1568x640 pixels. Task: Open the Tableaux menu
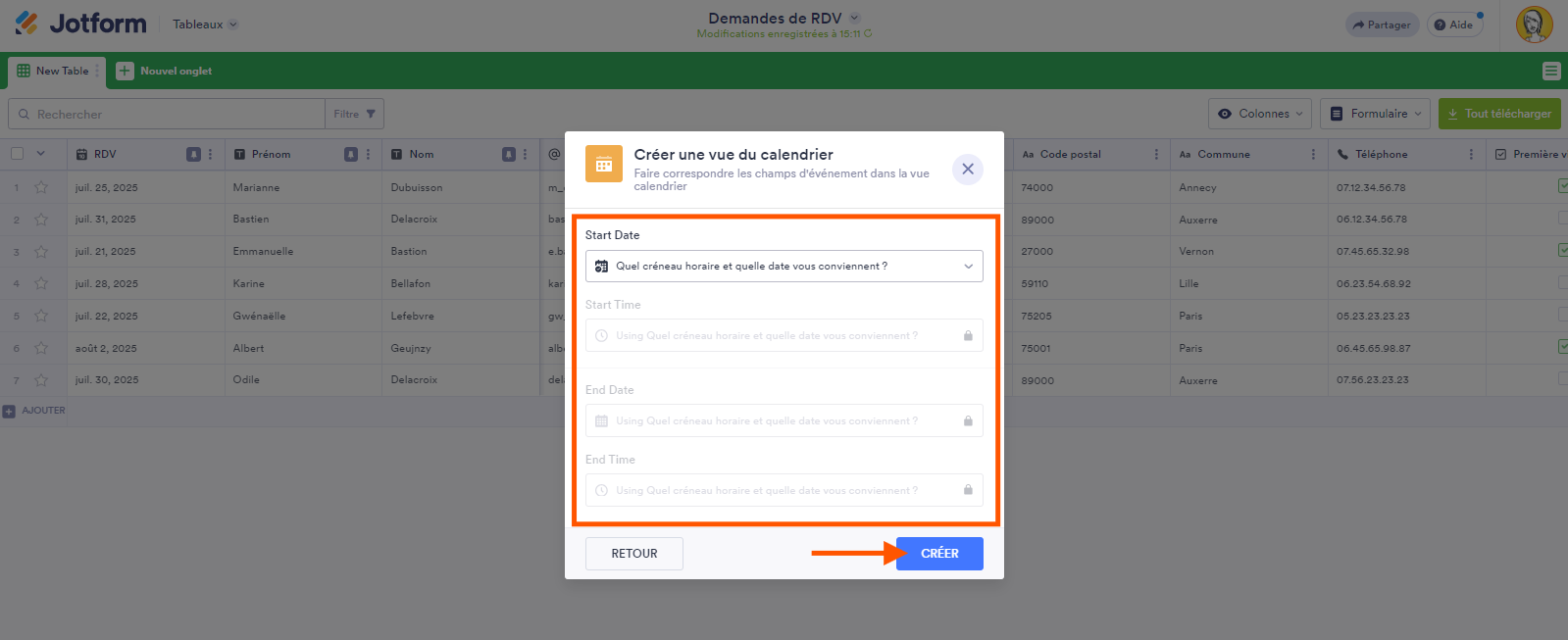[x=205, y=25]
